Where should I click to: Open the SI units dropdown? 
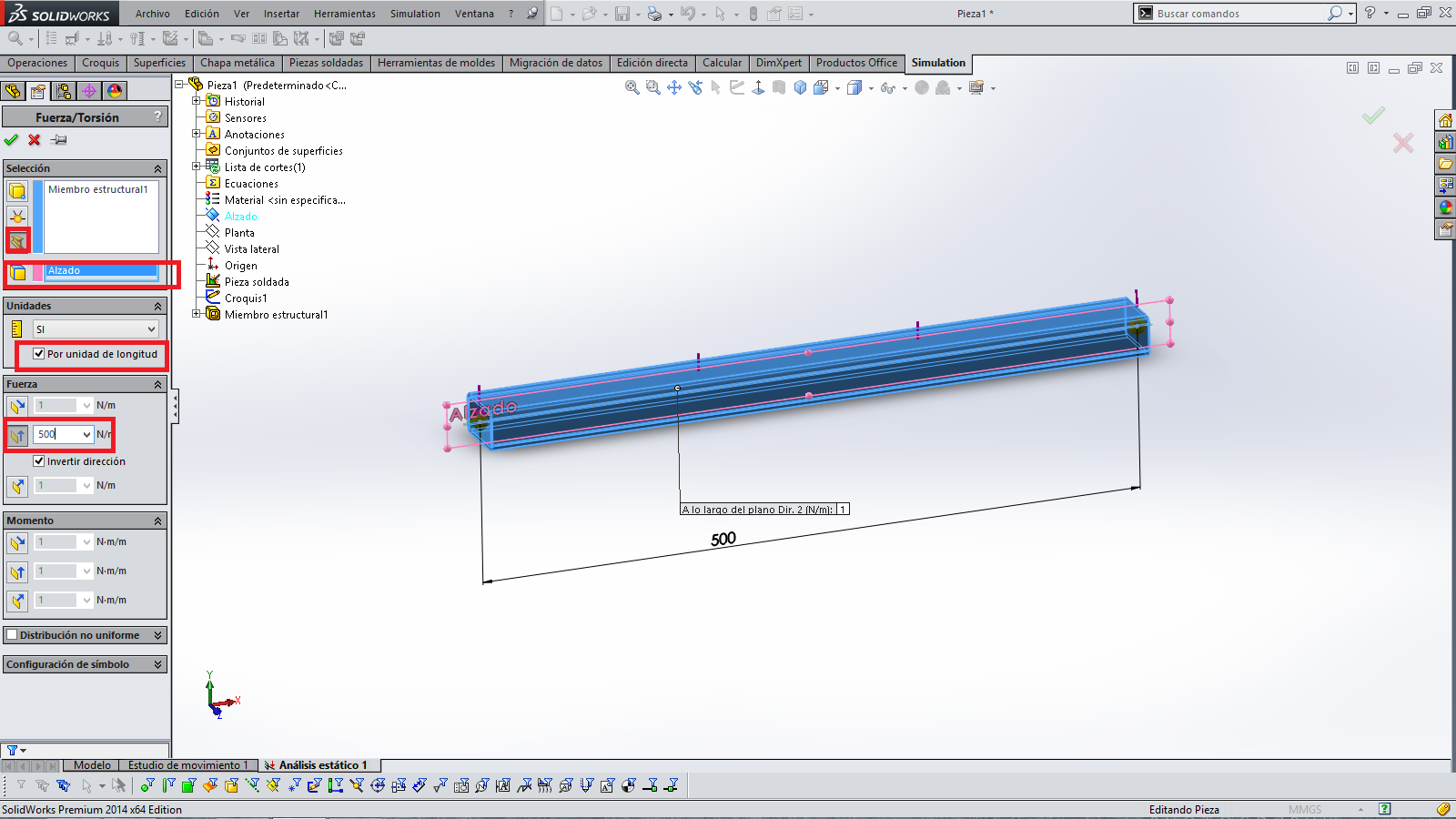coord(96,329)
